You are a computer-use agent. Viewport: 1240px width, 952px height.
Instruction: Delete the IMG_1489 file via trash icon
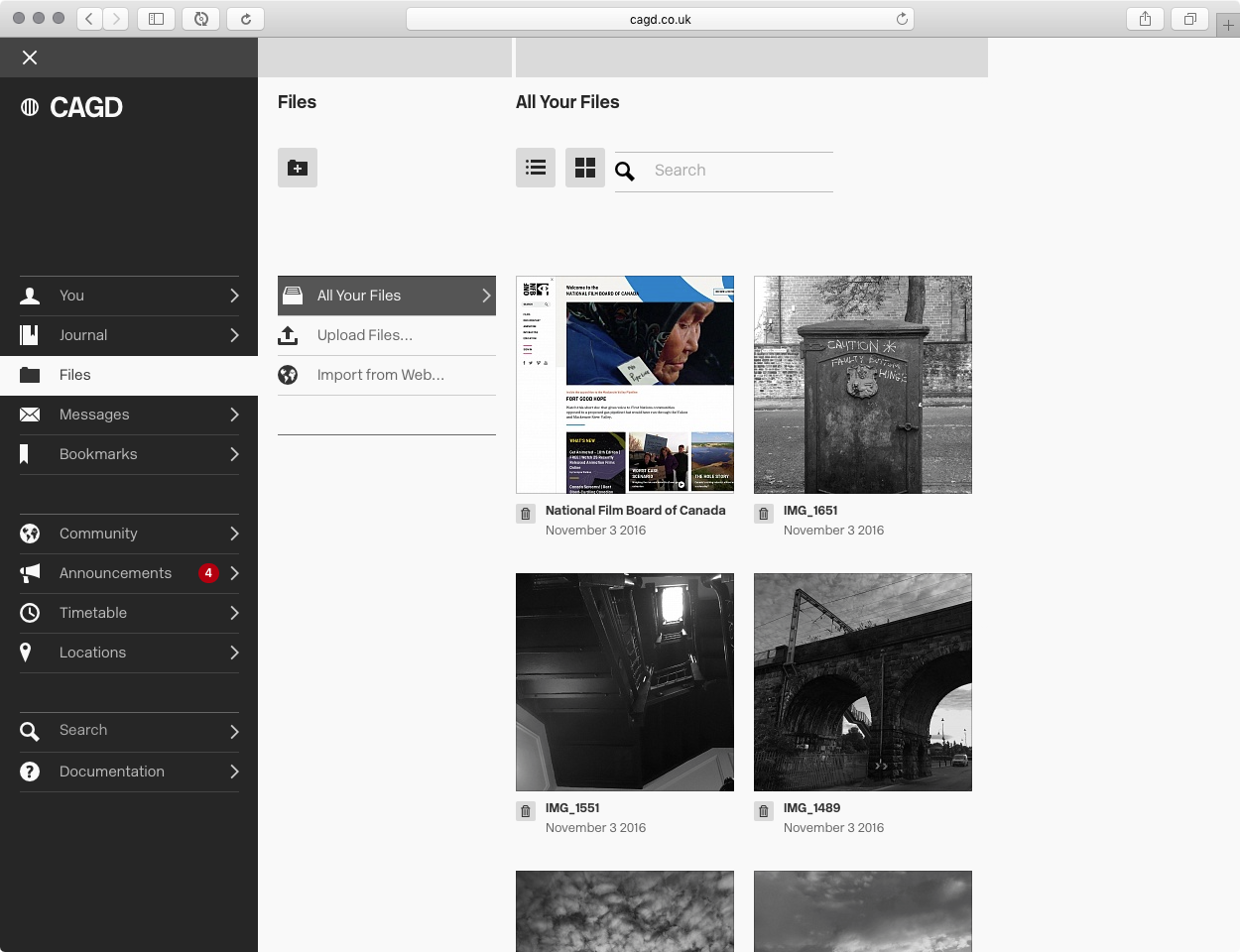[x=764, y=811]
